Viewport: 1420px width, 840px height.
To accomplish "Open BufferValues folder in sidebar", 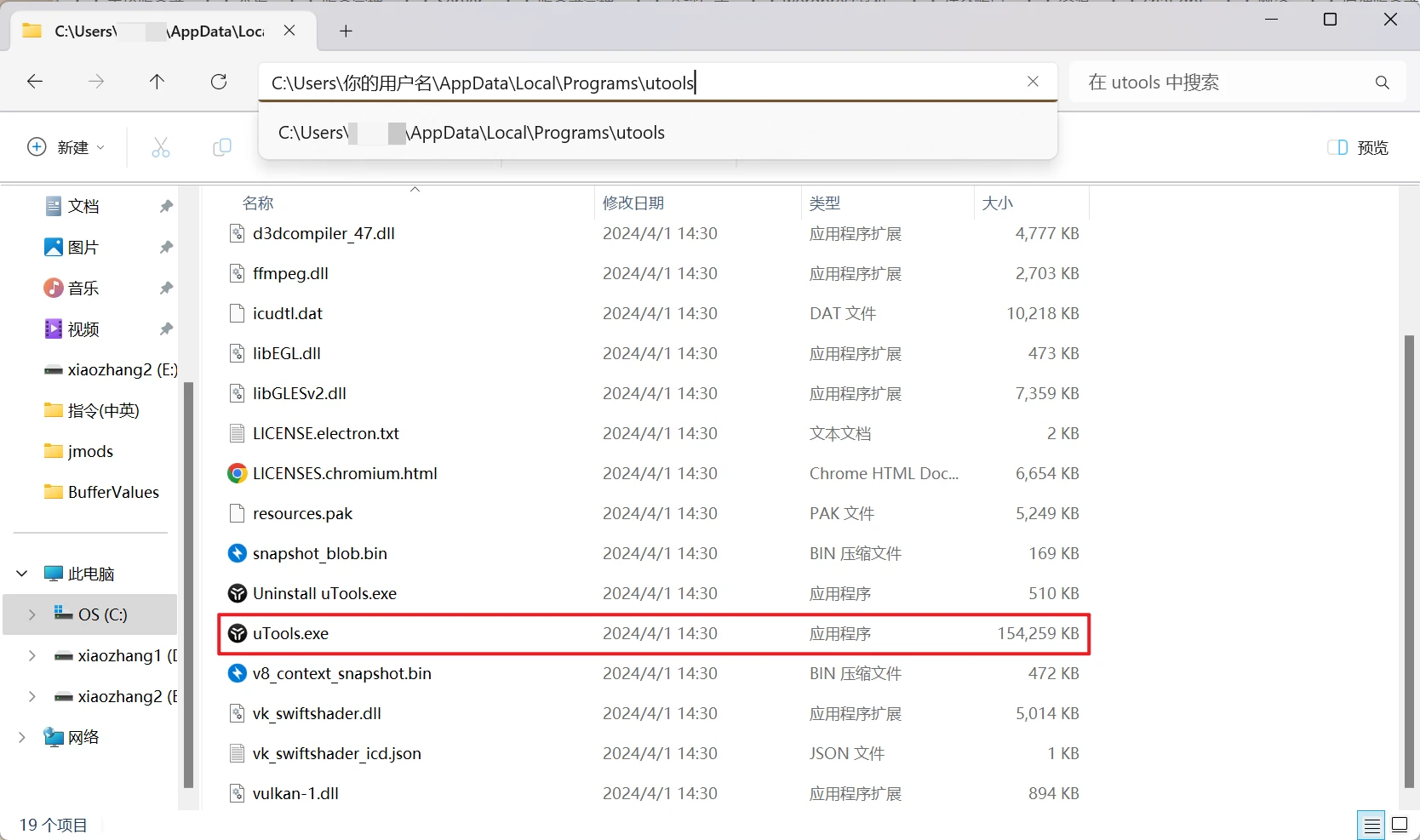I will tap(101, 492).
